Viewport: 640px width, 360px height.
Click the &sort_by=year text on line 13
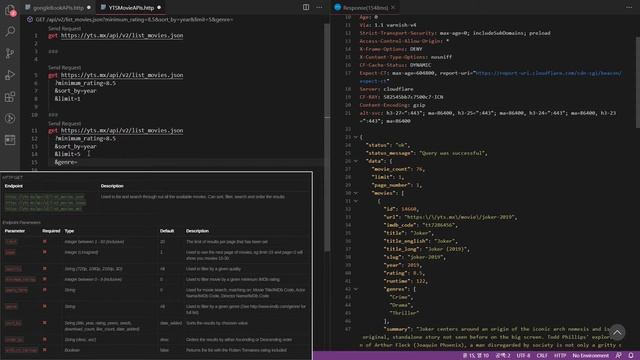click(76, 146)
